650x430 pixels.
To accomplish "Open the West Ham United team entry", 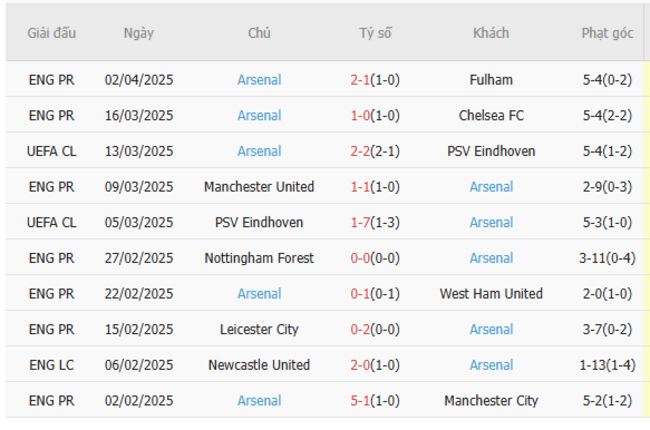I will tap(491, 294).
